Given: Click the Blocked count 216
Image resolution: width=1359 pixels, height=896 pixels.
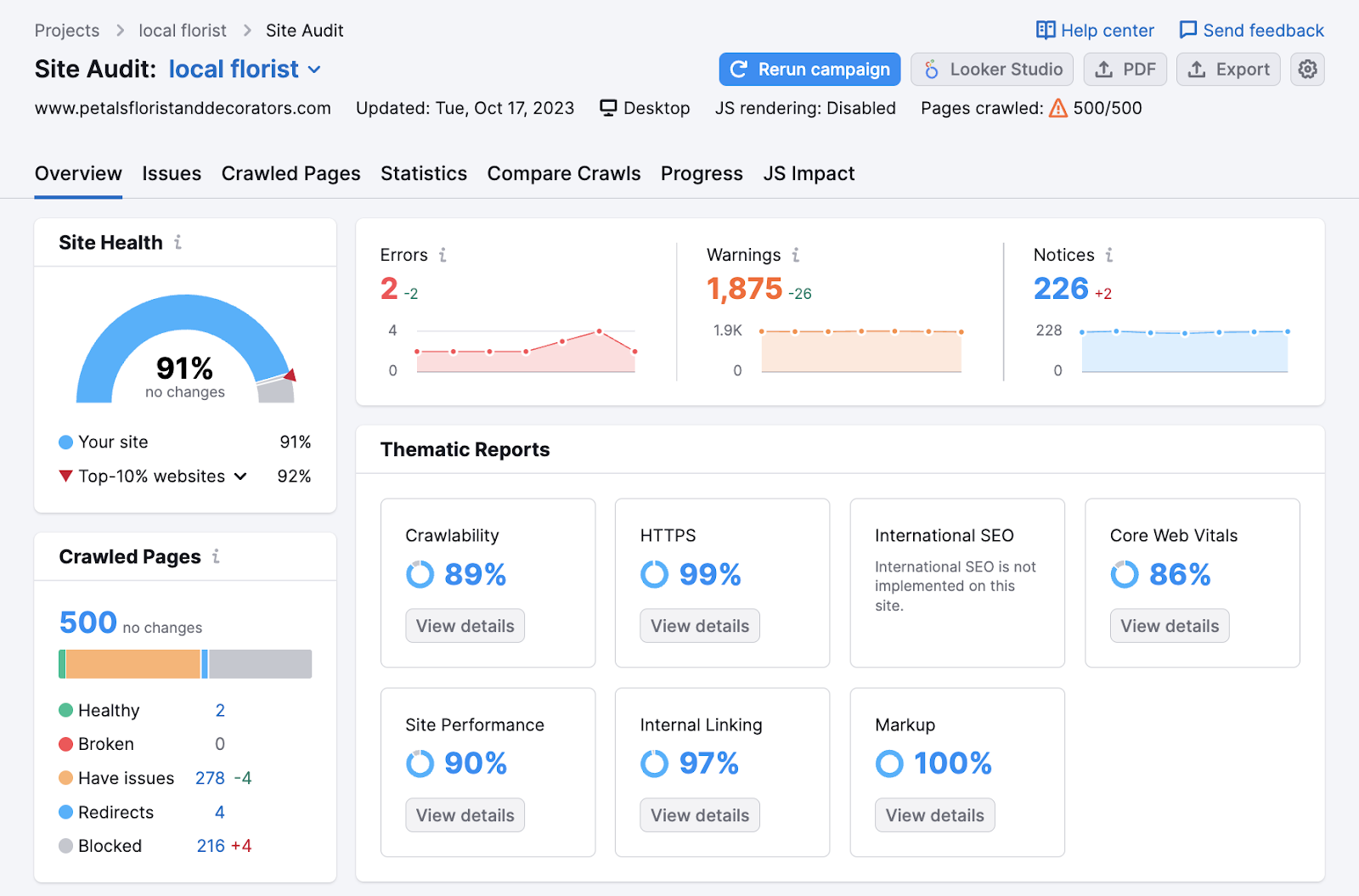Looking at the screenshot, I should pos(211,847).
